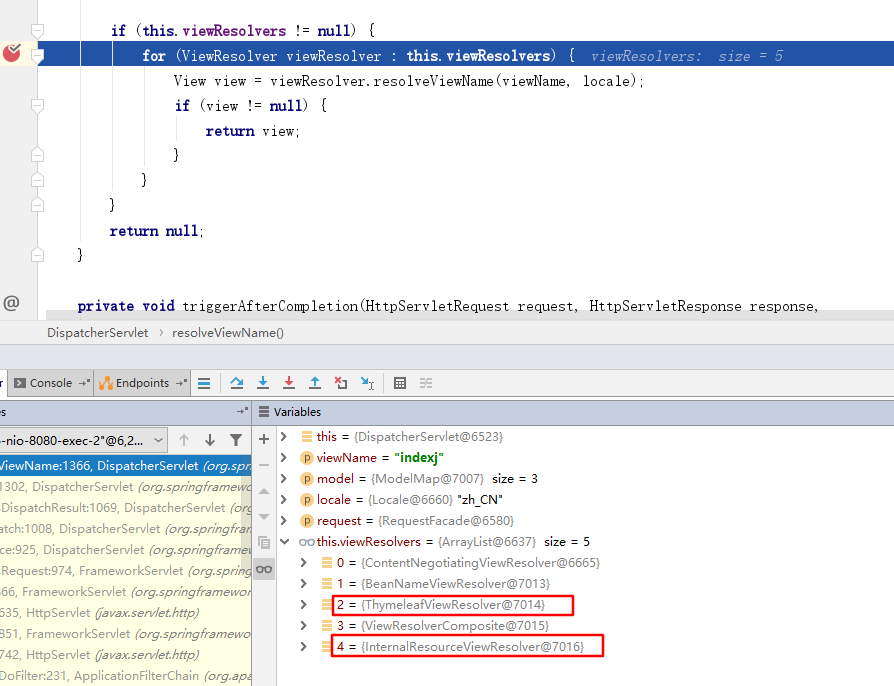Toggle the breakpoint on the for loop line
This screenshot has width=894, height=686.
coord(12,55)
